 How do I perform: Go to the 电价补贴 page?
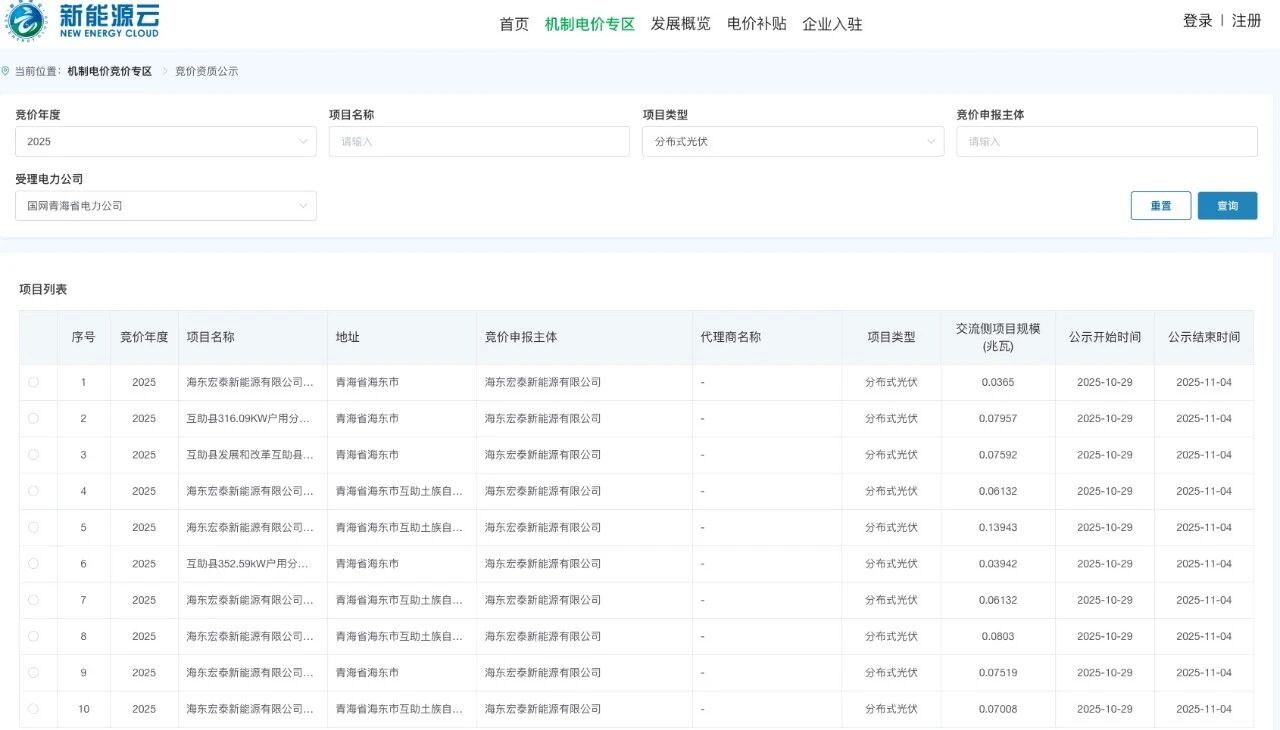(757, 23)
